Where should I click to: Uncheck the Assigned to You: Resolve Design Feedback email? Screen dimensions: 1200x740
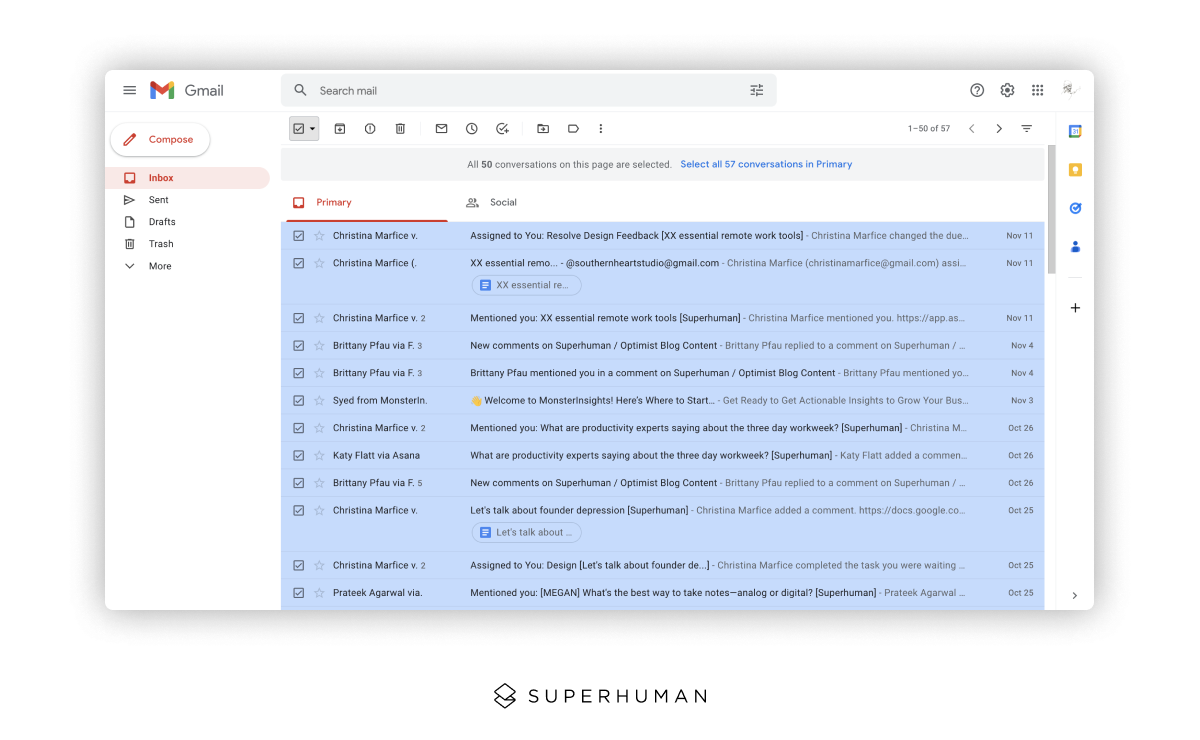(298, 235)
